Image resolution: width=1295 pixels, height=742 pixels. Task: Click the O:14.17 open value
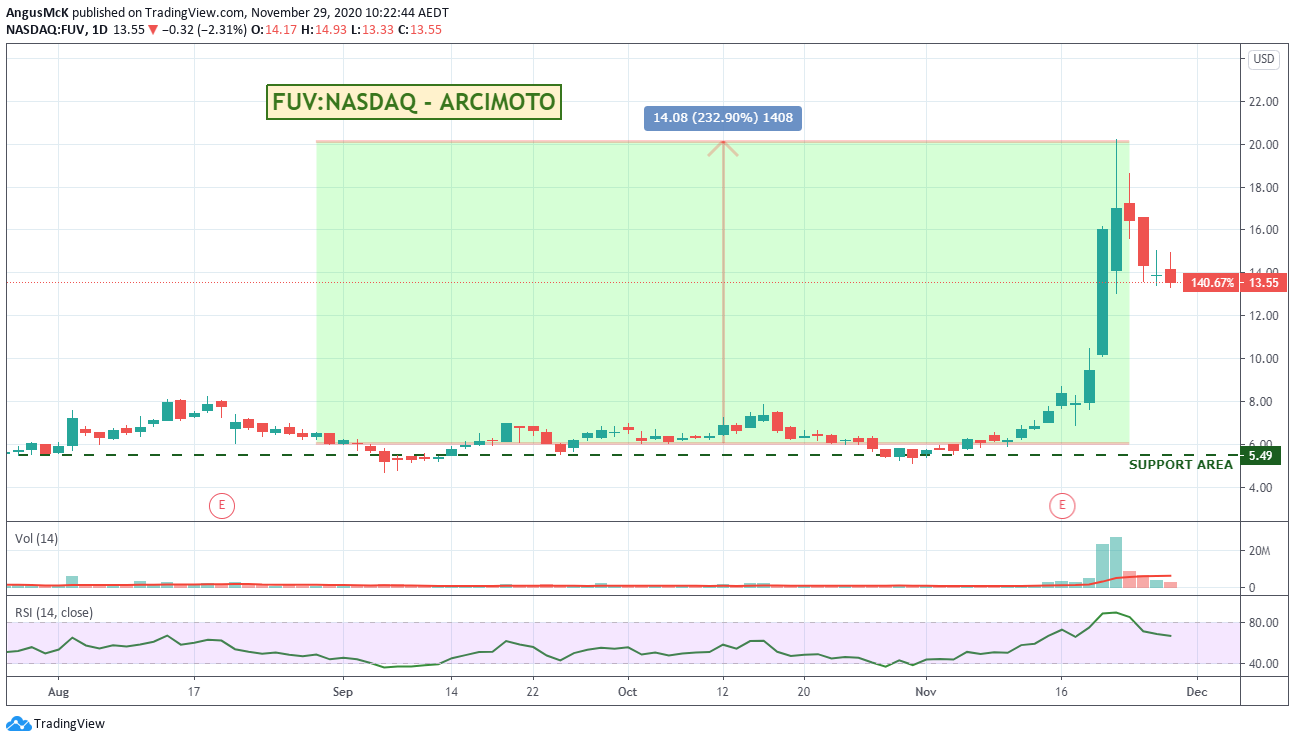pyautogui.click(x=274, y=29)
